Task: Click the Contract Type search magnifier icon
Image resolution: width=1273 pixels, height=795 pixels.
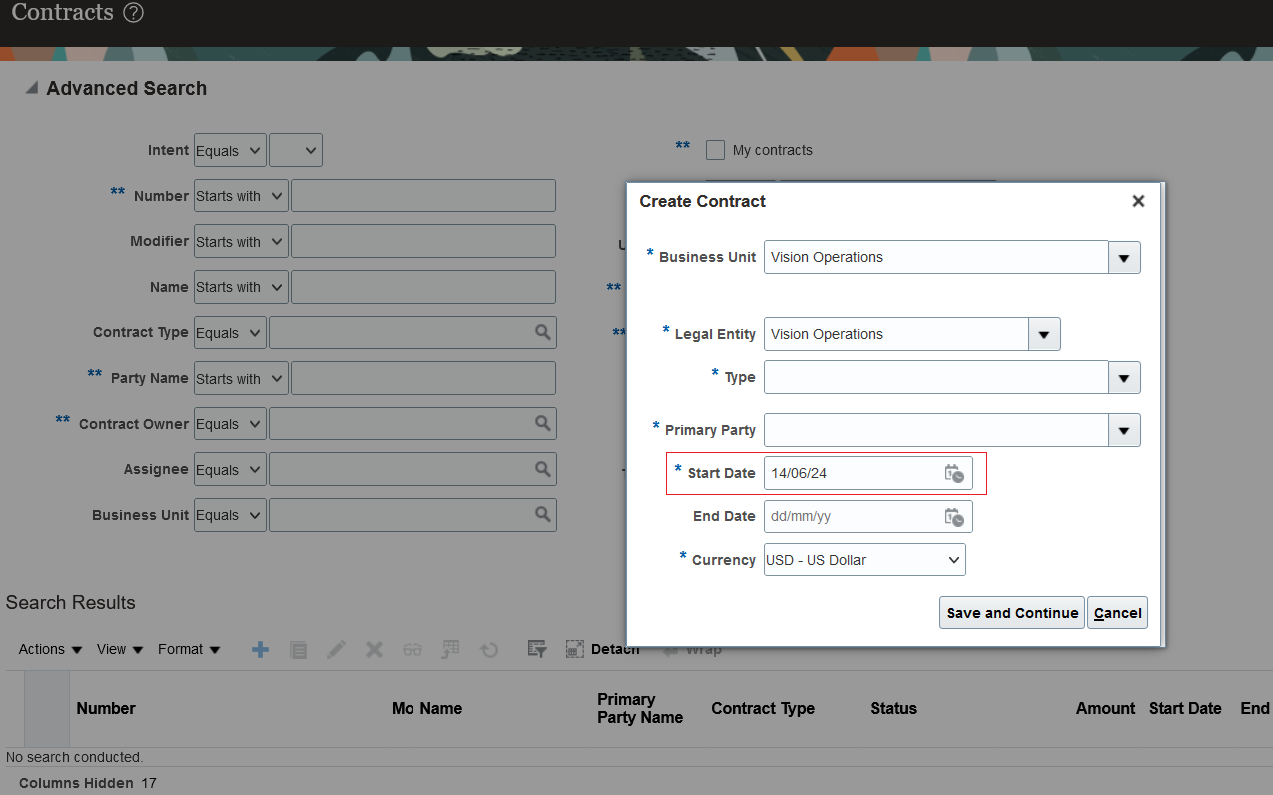Action: pyautogui.click(x=542, y=332)
